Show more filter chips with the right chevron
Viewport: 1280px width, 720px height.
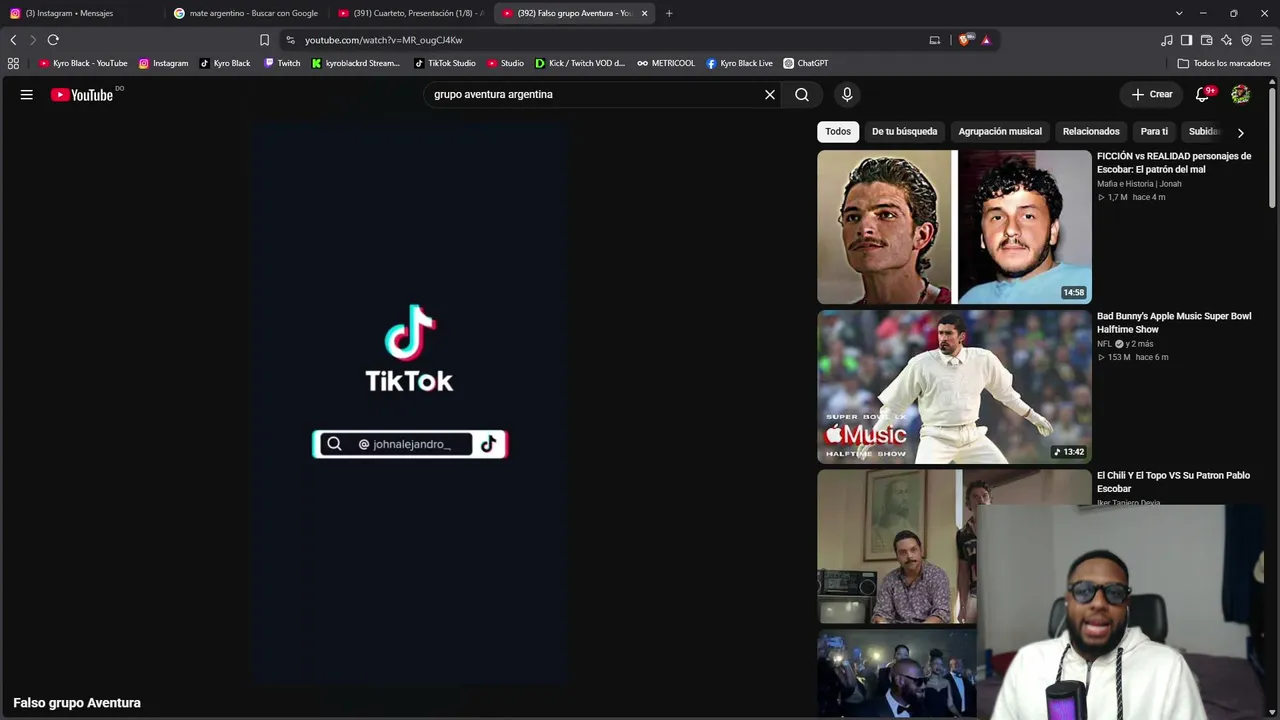click(1240, 132)
